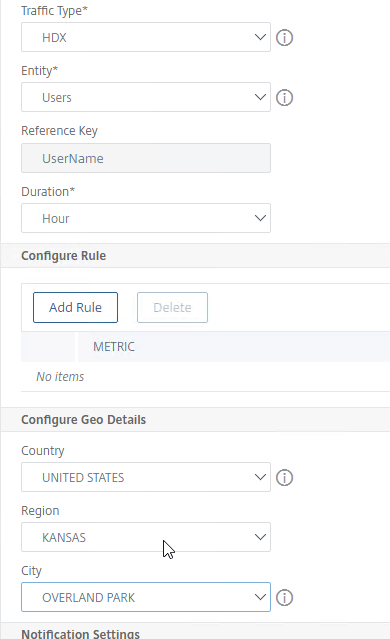Click the Notification Settings section header
390x639 pixels.
(x=80, y=633)
